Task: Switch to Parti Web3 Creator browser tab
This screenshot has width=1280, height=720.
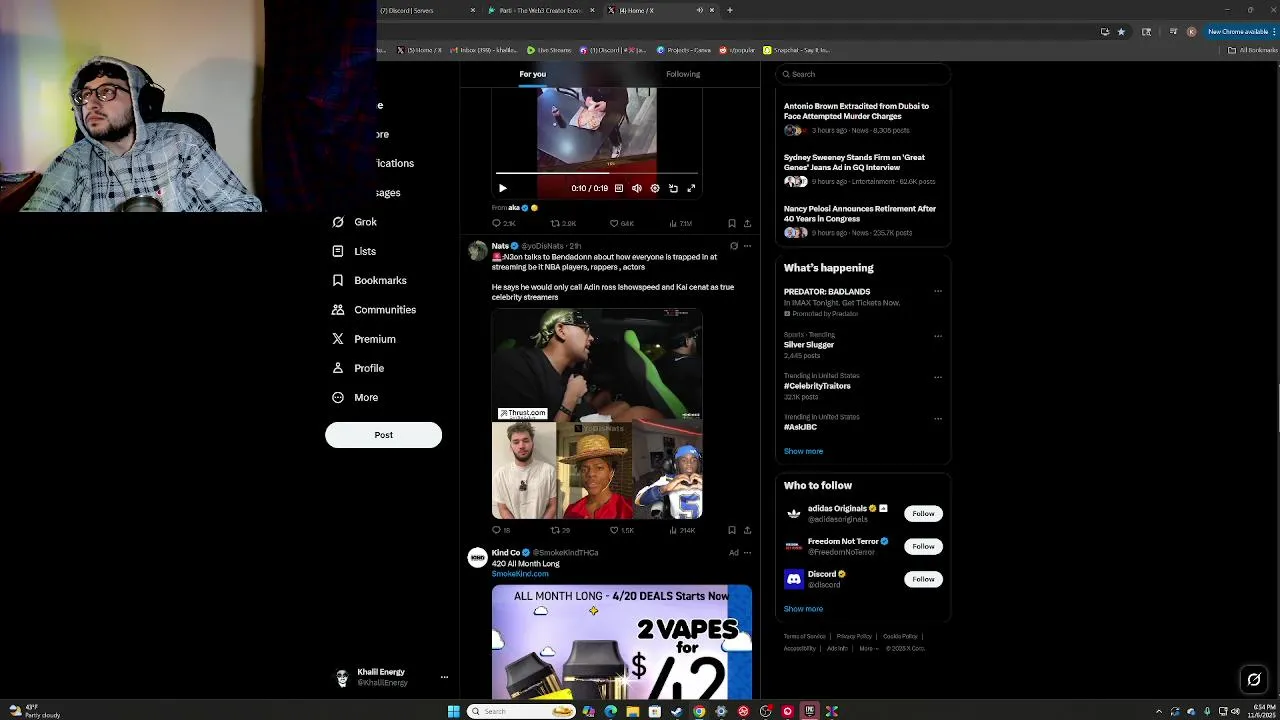Action: pyautogui.click(x=540, y=10)
